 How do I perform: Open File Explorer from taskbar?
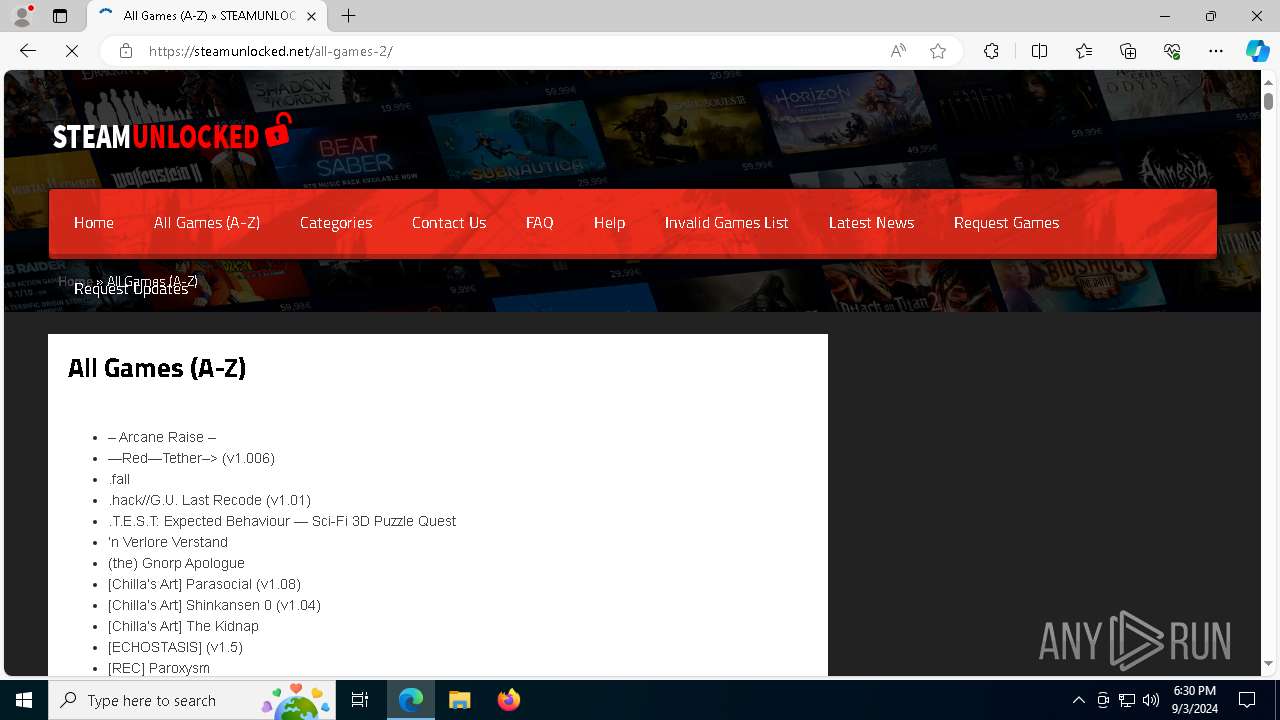(x=460, y=700)
